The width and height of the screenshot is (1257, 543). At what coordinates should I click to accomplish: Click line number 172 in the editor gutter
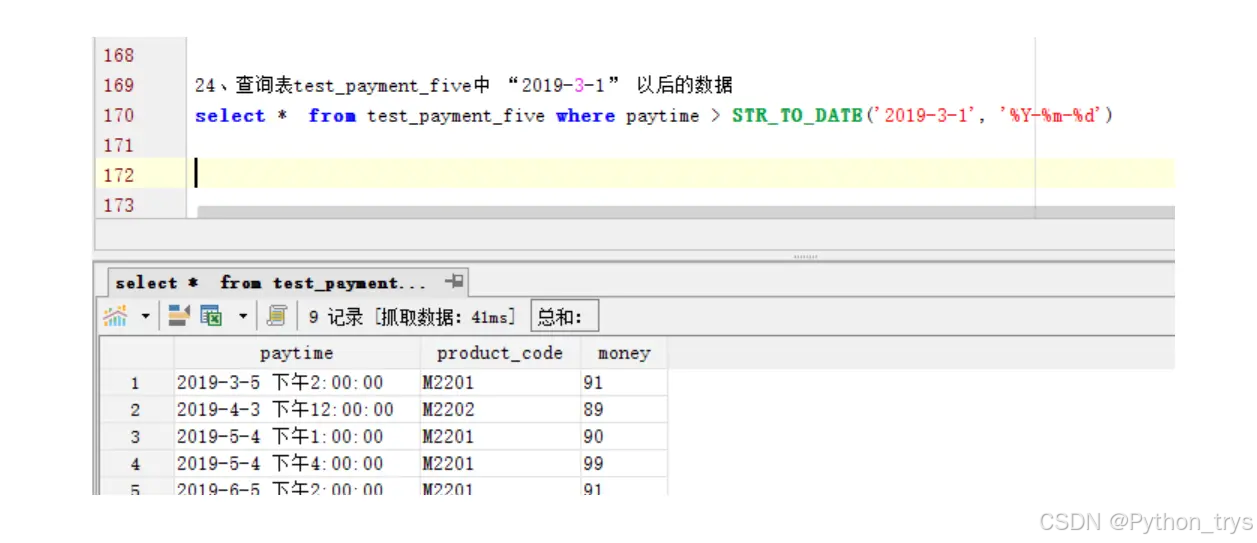click(118, 175)
